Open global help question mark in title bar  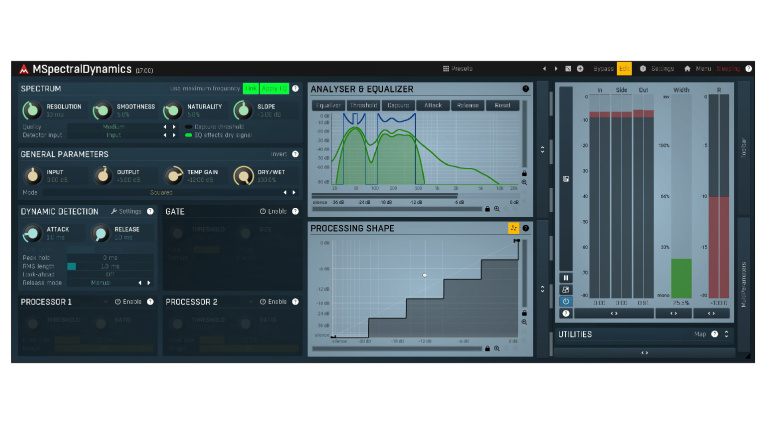[748, 69]
